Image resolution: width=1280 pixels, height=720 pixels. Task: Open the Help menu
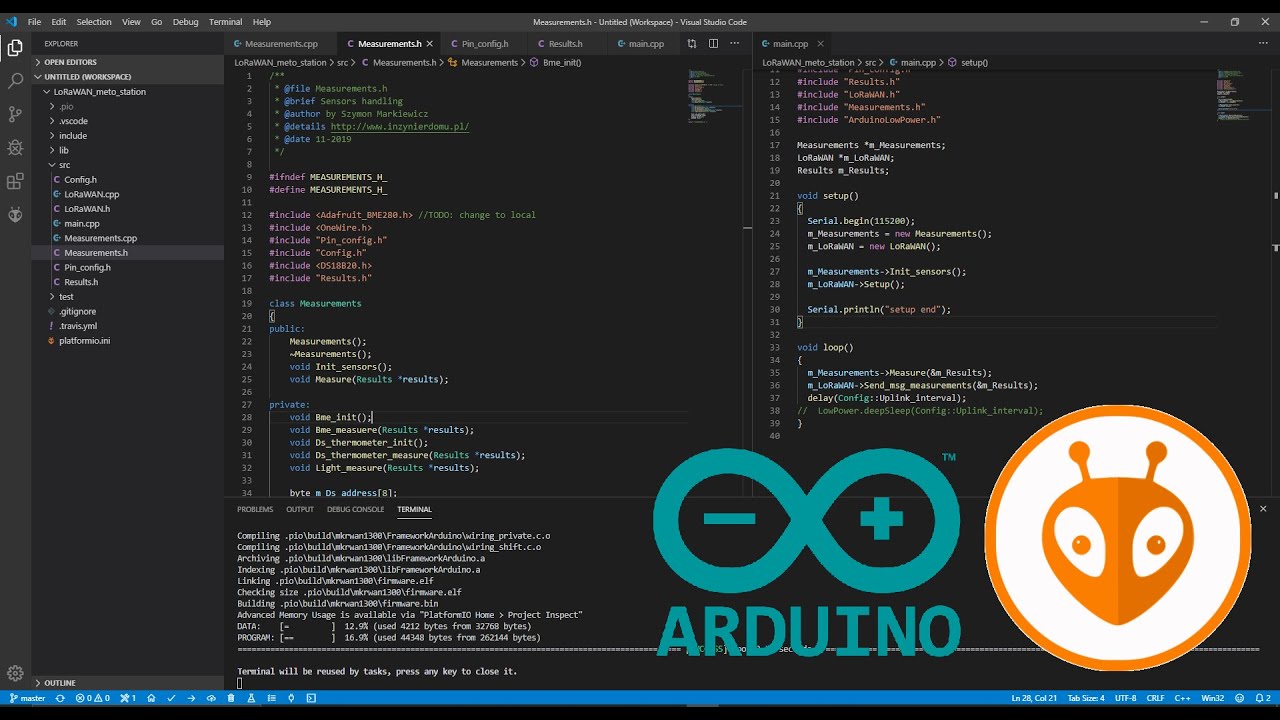[x=261, y=22]
